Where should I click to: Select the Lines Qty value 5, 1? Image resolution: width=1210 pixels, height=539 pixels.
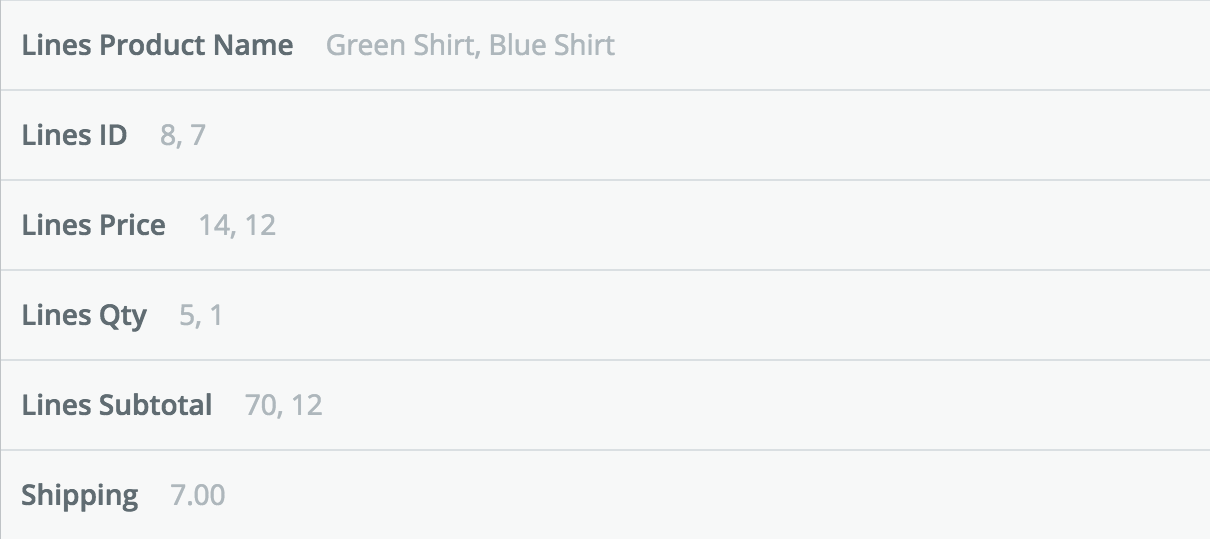200,315
